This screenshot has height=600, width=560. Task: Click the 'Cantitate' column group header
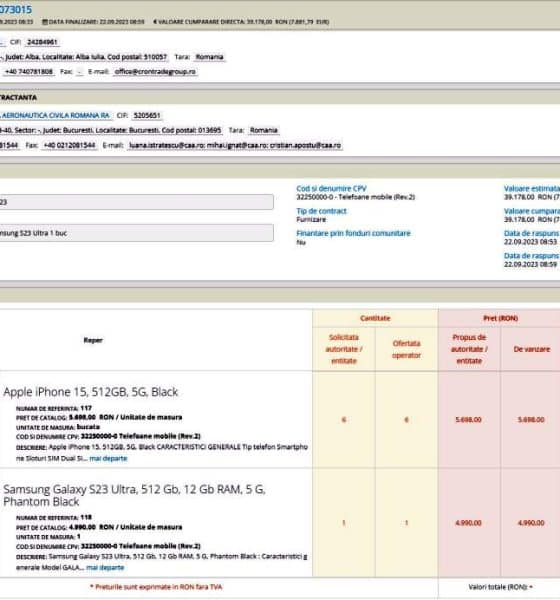[x=375, y=318]
